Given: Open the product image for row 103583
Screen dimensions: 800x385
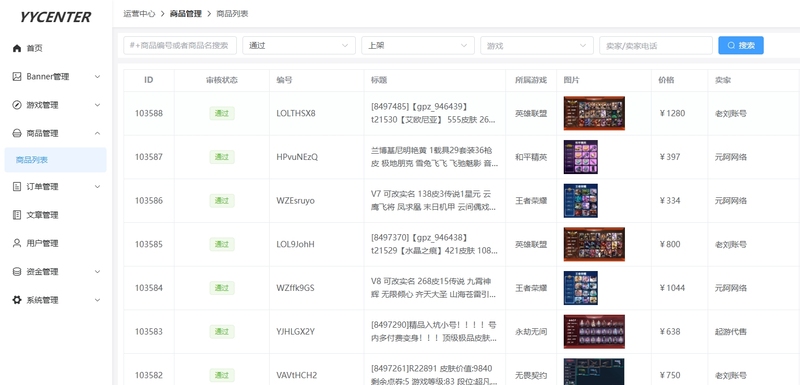Looking at the screenshot, I should point(594,331).
